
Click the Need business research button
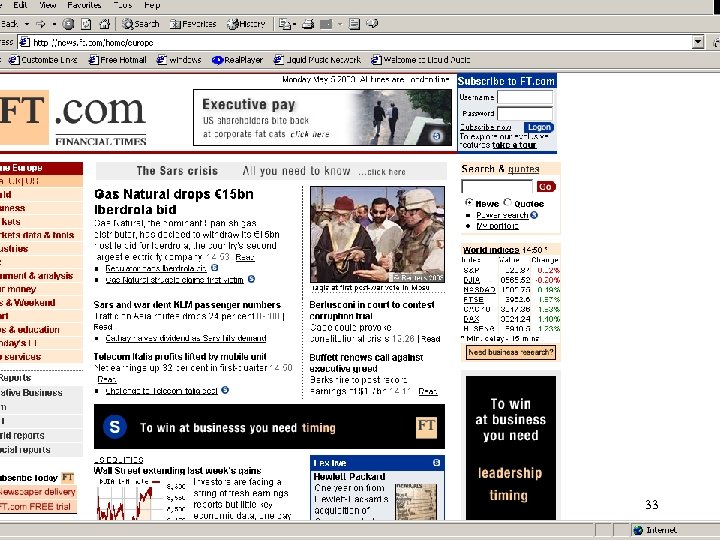coord(511,352)
